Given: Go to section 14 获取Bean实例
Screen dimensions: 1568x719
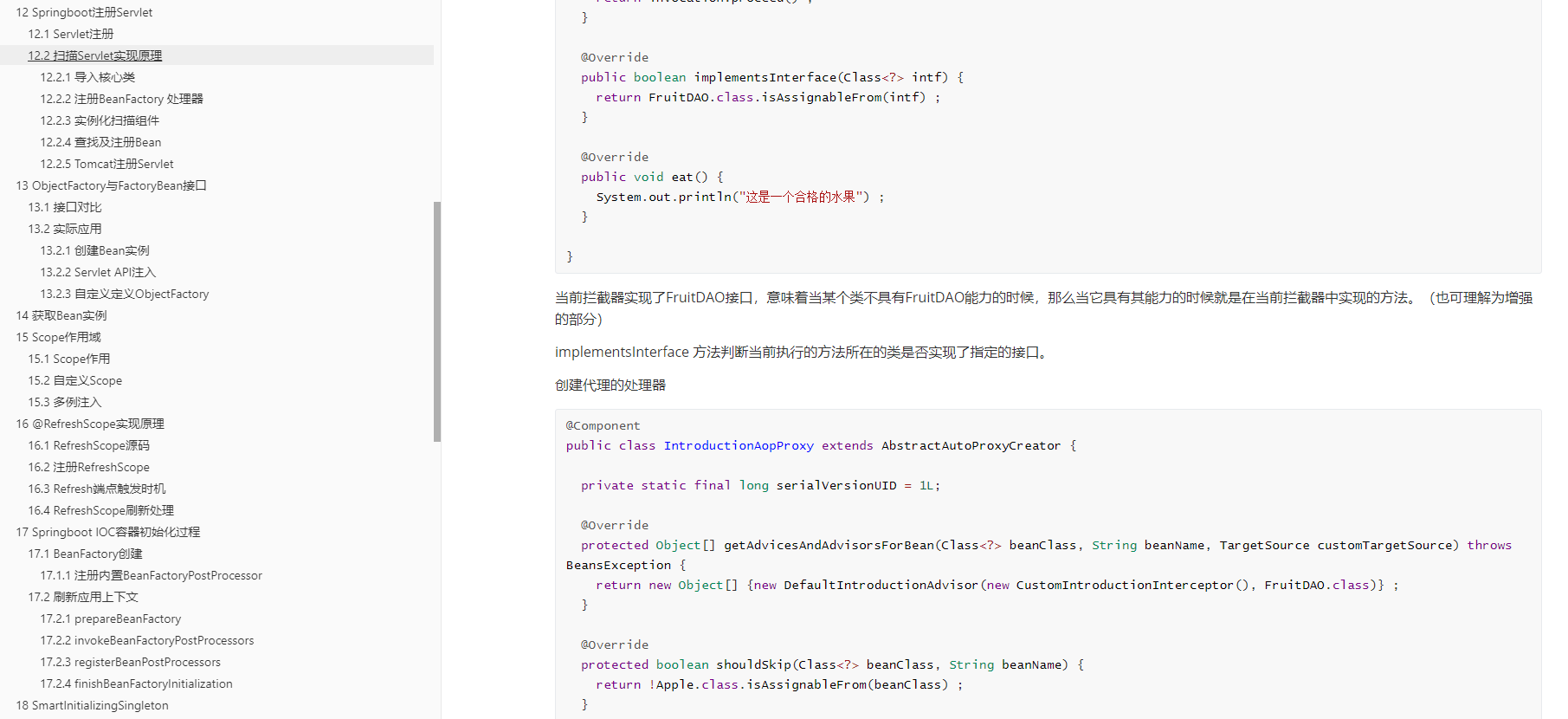Looking at the screenshot, I should [61, 315].
